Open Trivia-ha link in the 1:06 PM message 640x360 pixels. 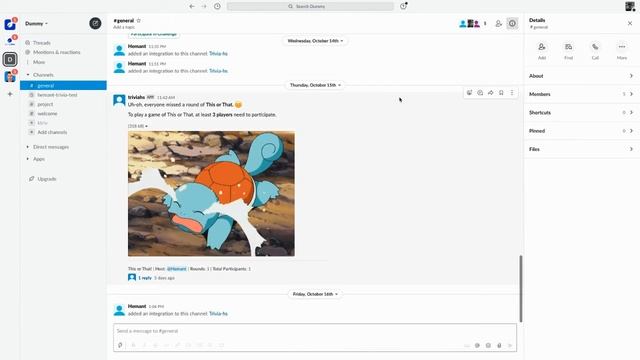(x=218, y=313)
